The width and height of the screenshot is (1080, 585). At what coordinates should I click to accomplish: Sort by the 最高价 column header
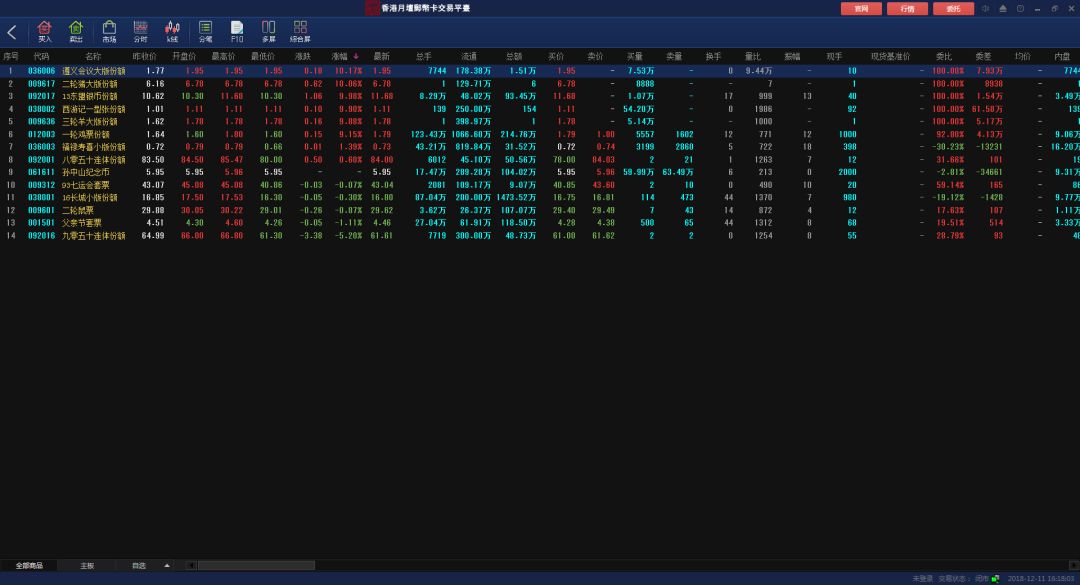223,57
